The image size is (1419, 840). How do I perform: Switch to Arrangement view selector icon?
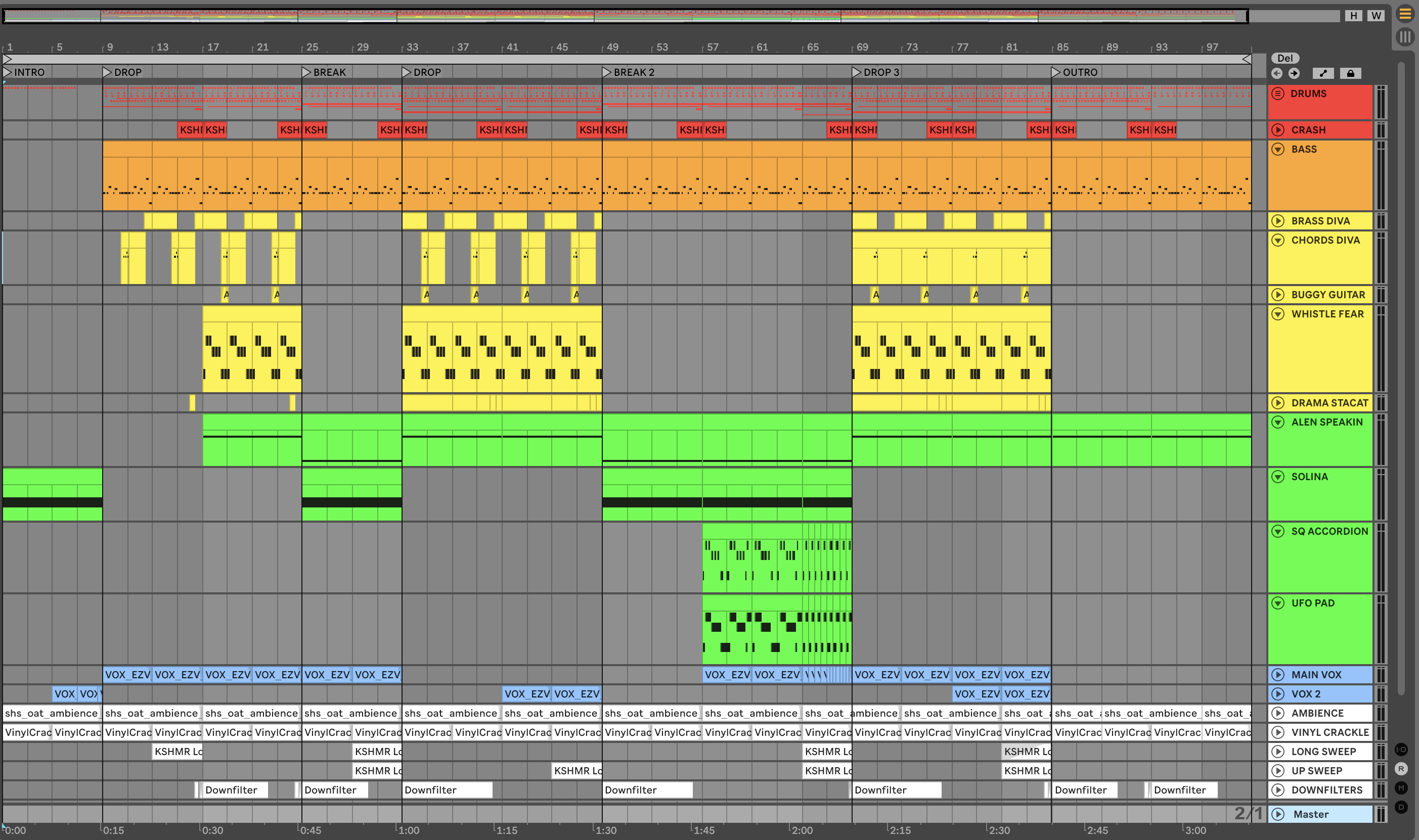click(x=1405, y=14)
